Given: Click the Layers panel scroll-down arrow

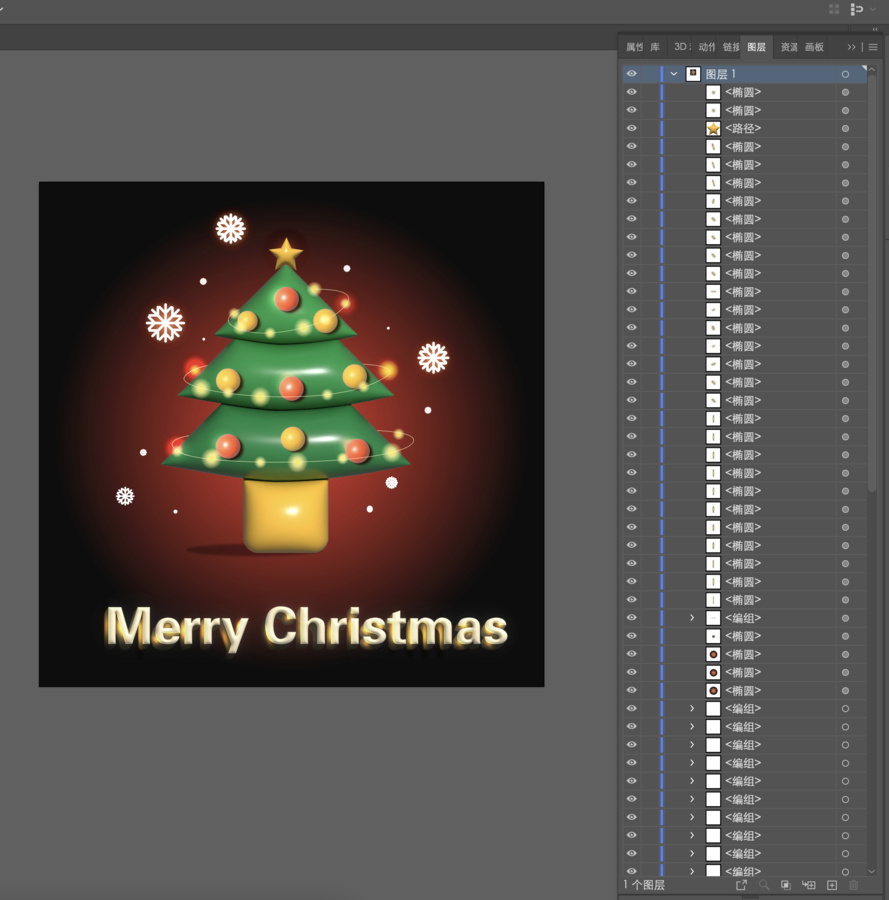Looking at the screenshot, I should tap(872, 871).
